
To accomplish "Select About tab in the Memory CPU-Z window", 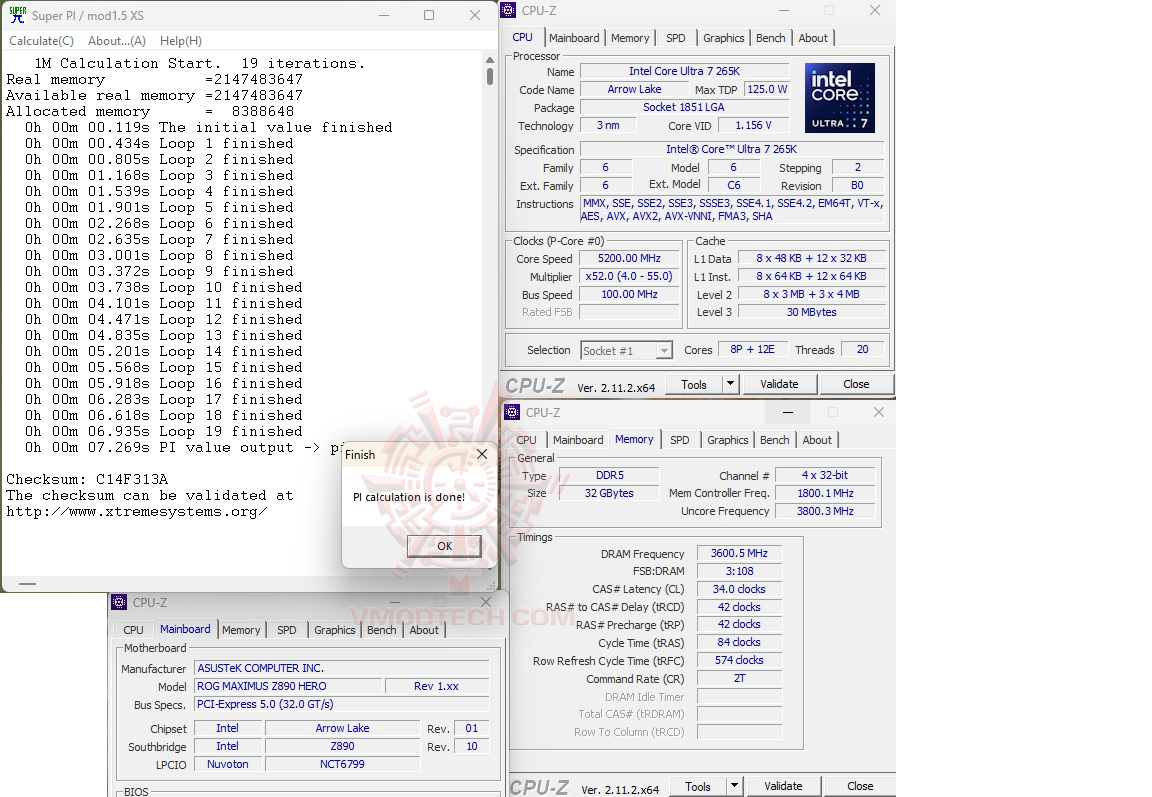I will pos(817,440).
